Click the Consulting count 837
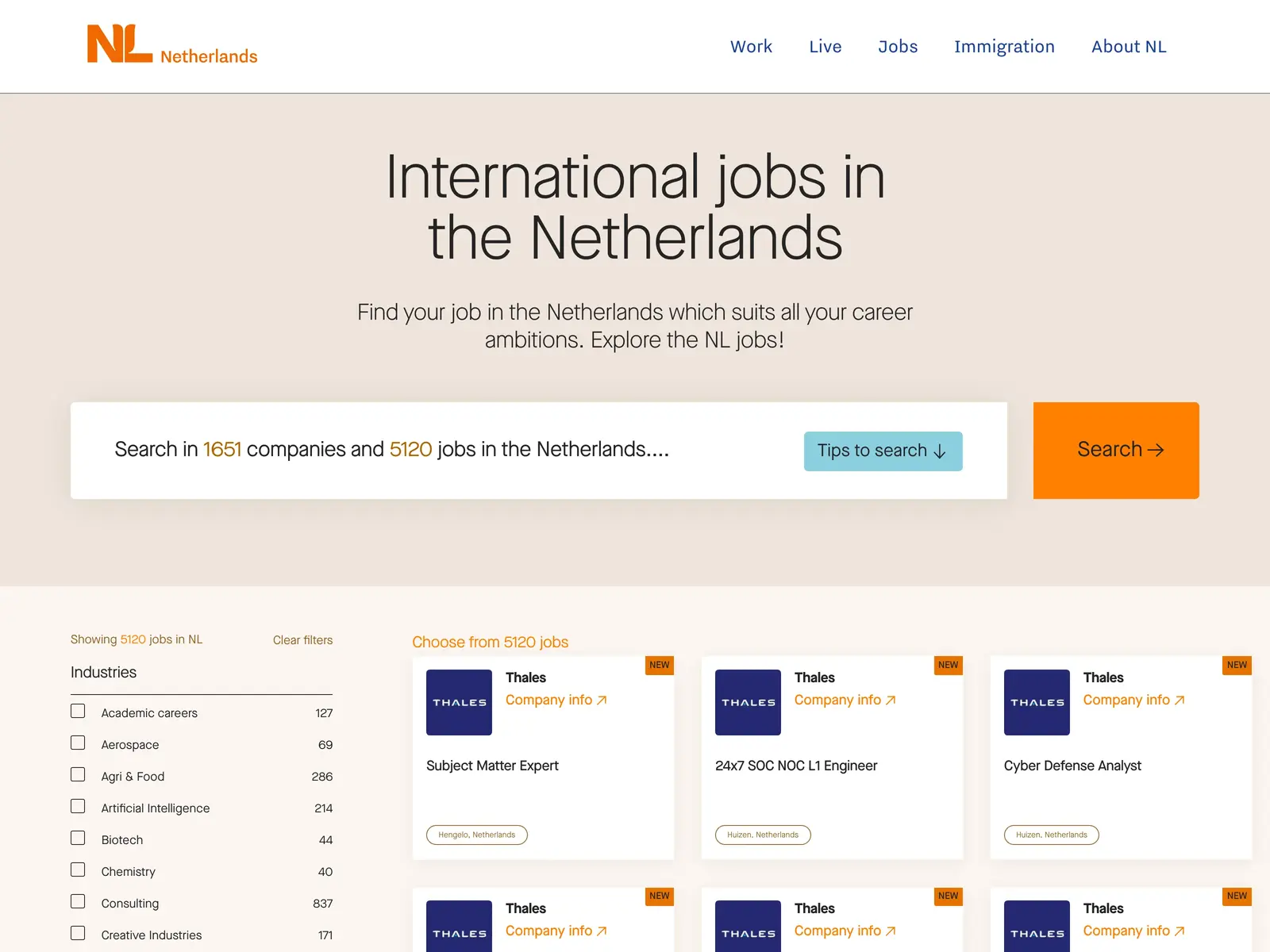 (x=323, y=904)
